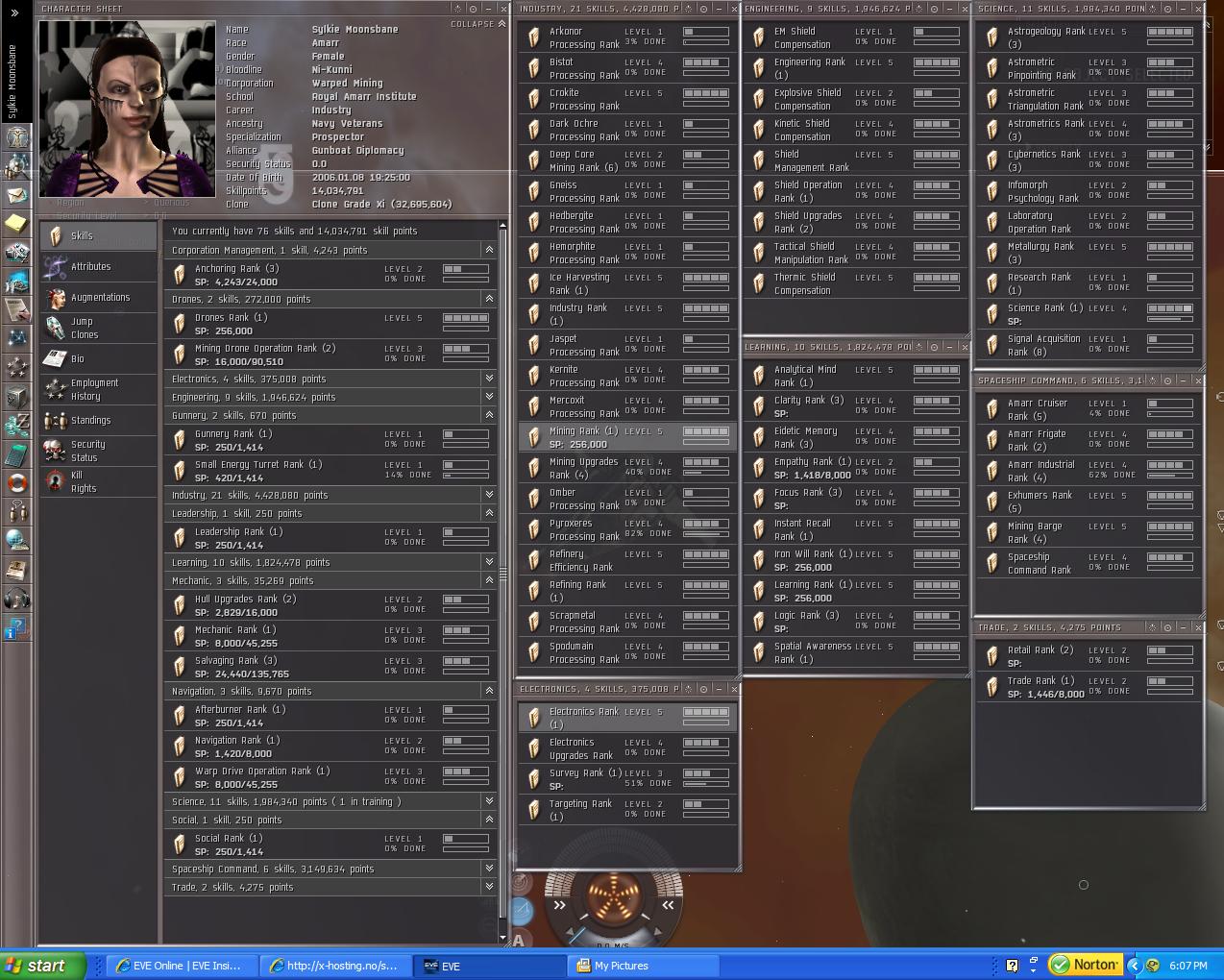Click the skill book icon beside Electronics Rank (1)
This screenshot has height=980, width=1224.
533,718
